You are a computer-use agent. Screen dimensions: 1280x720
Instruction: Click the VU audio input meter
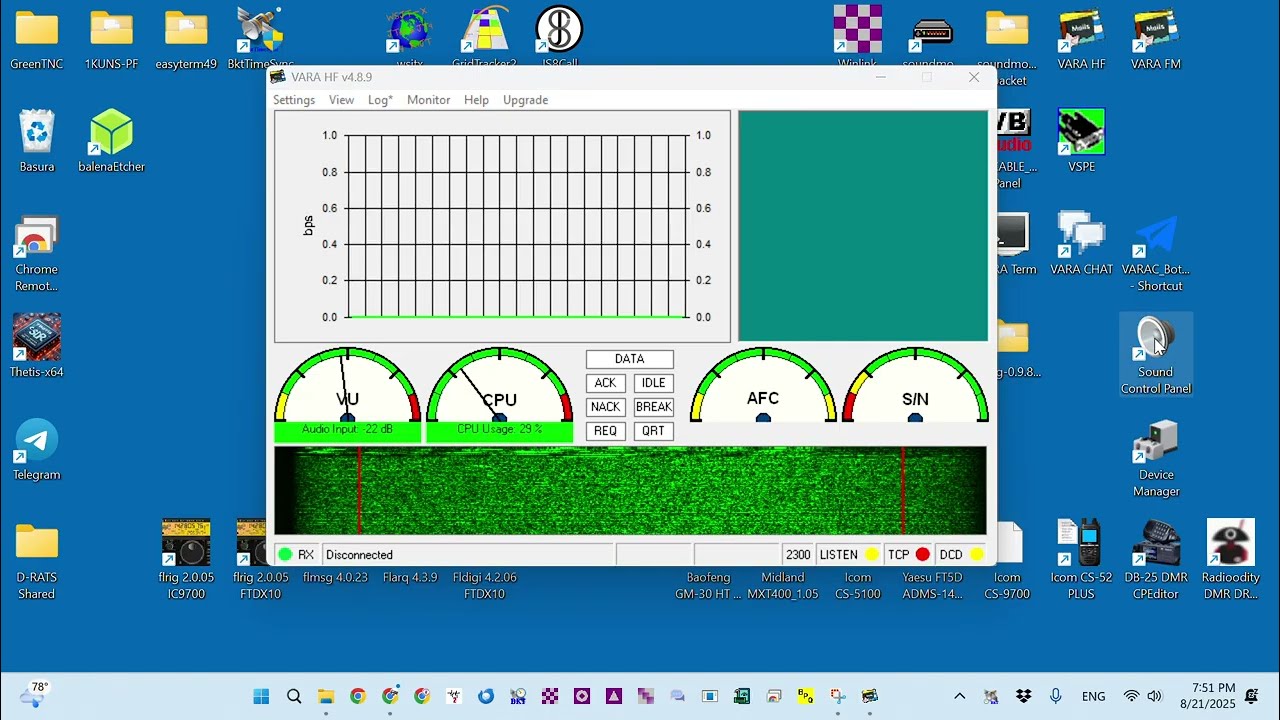[x=347, y=385]
